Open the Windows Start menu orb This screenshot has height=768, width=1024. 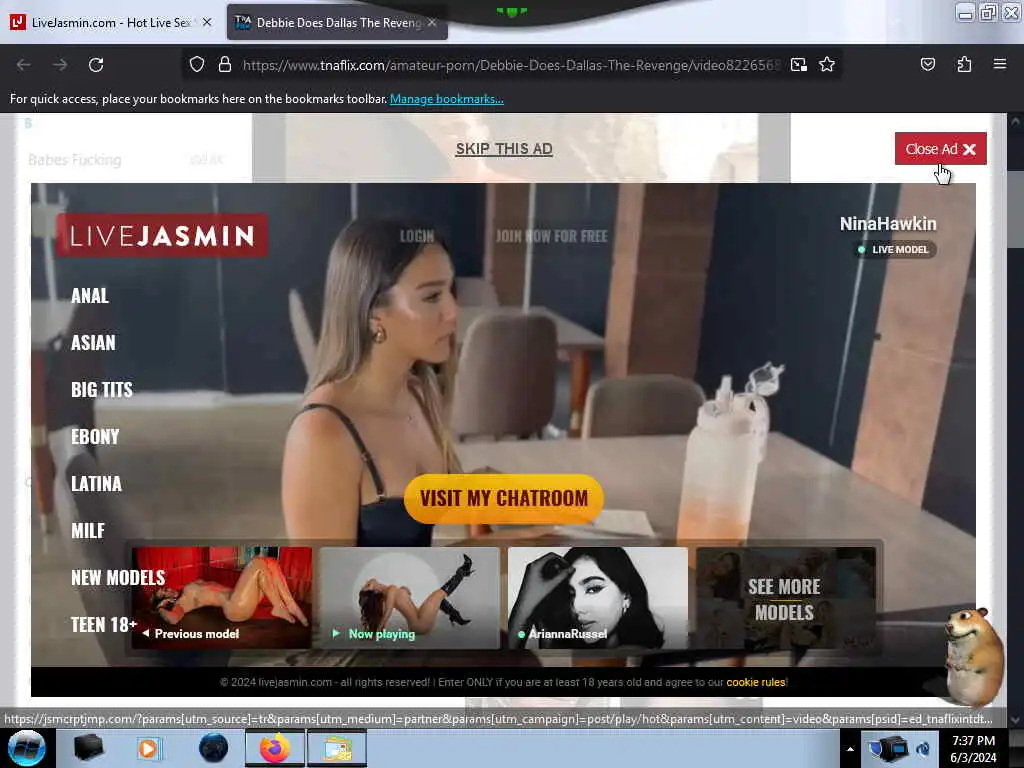pos(27,748)
